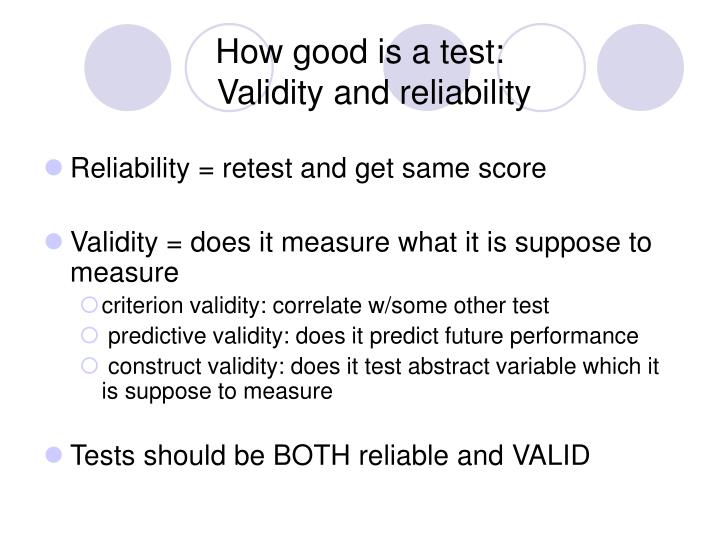
Task: Click the hollow circle behind 'How good'
Action: pyautogui.click(x=229, y=68)
